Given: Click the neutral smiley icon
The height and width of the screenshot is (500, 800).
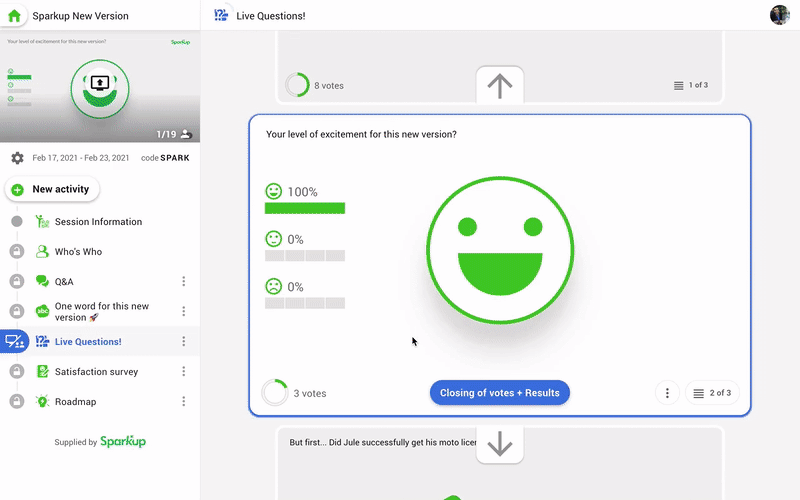Looking at the screenshot, I should coord(273,239).
